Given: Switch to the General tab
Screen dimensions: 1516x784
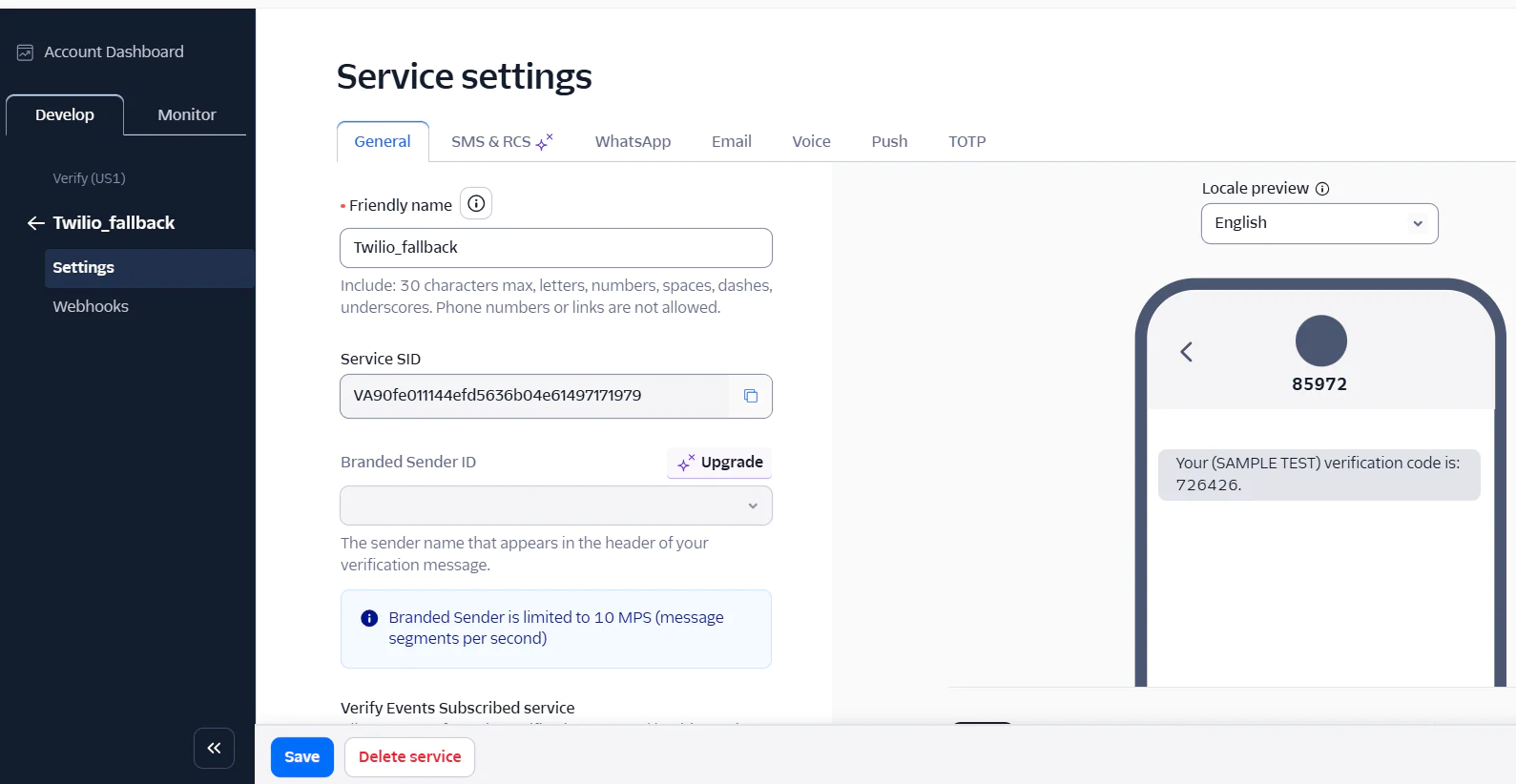Looking at the screenshot, I should point(383,141).
